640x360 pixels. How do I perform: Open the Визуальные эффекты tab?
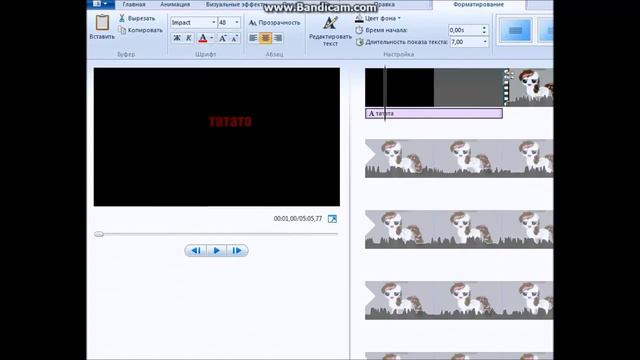click(235, 4)
